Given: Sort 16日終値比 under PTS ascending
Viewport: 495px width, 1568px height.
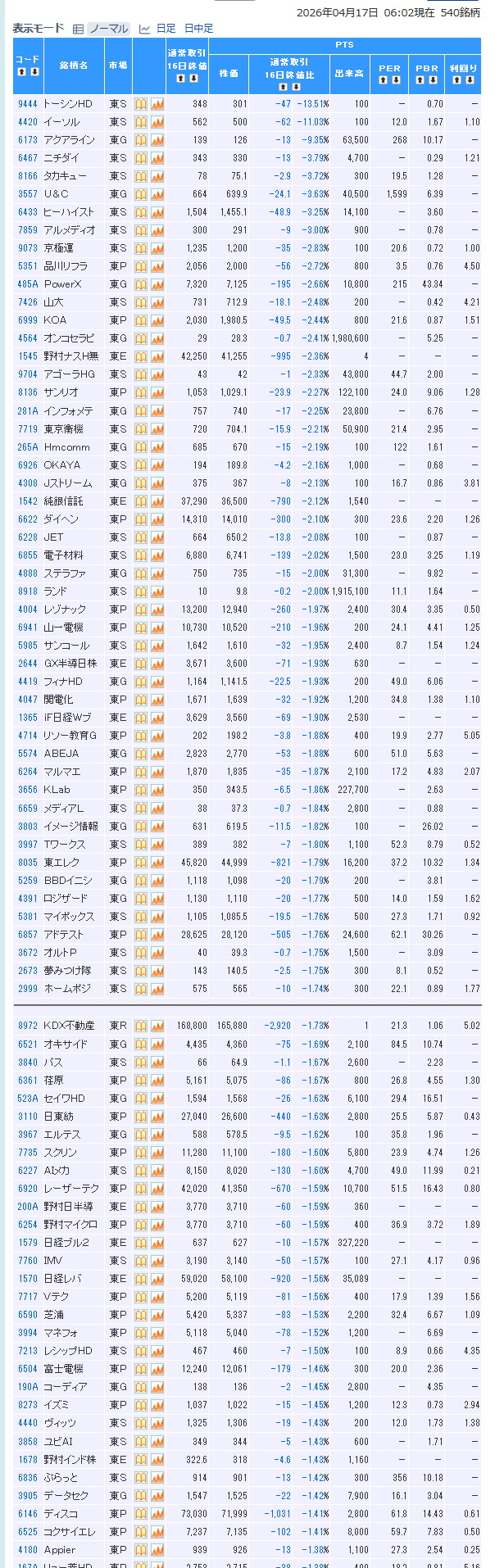Looking at the screenshot, I should coord(283,86).
